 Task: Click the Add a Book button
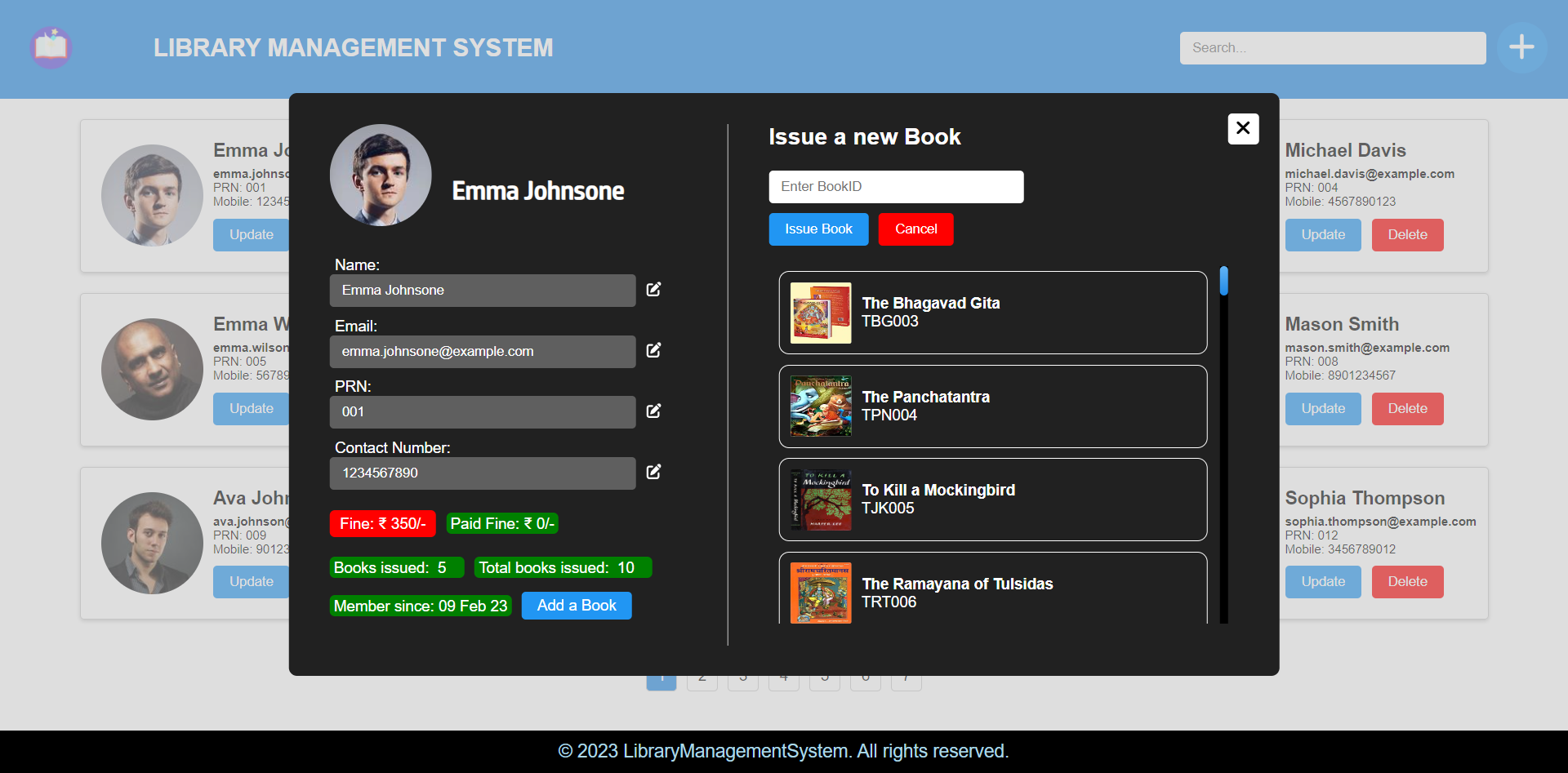[x=576, y=606]
